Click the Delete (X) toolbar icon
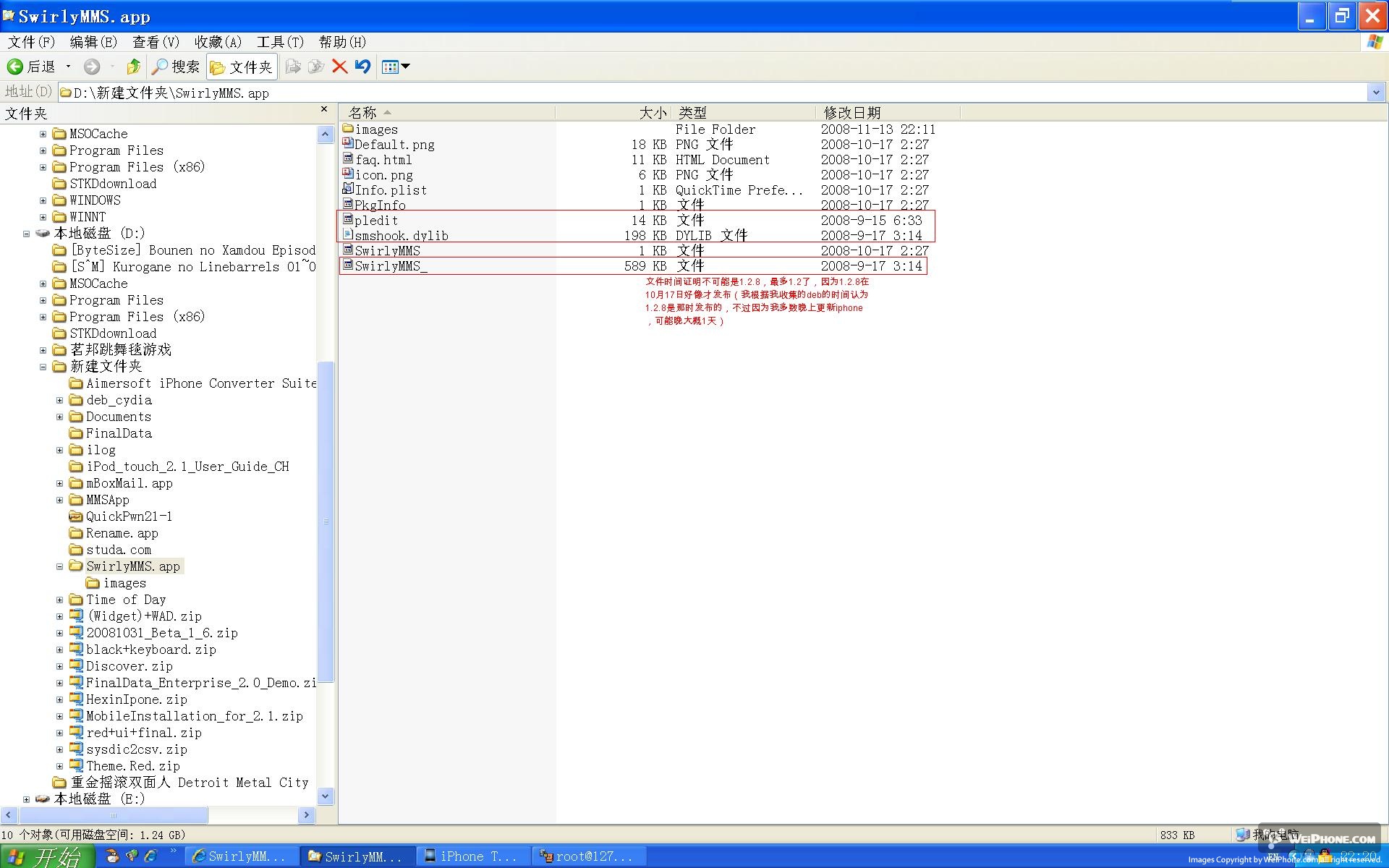Viewport: 1389px width, 868px height. [x=339, y=66]
